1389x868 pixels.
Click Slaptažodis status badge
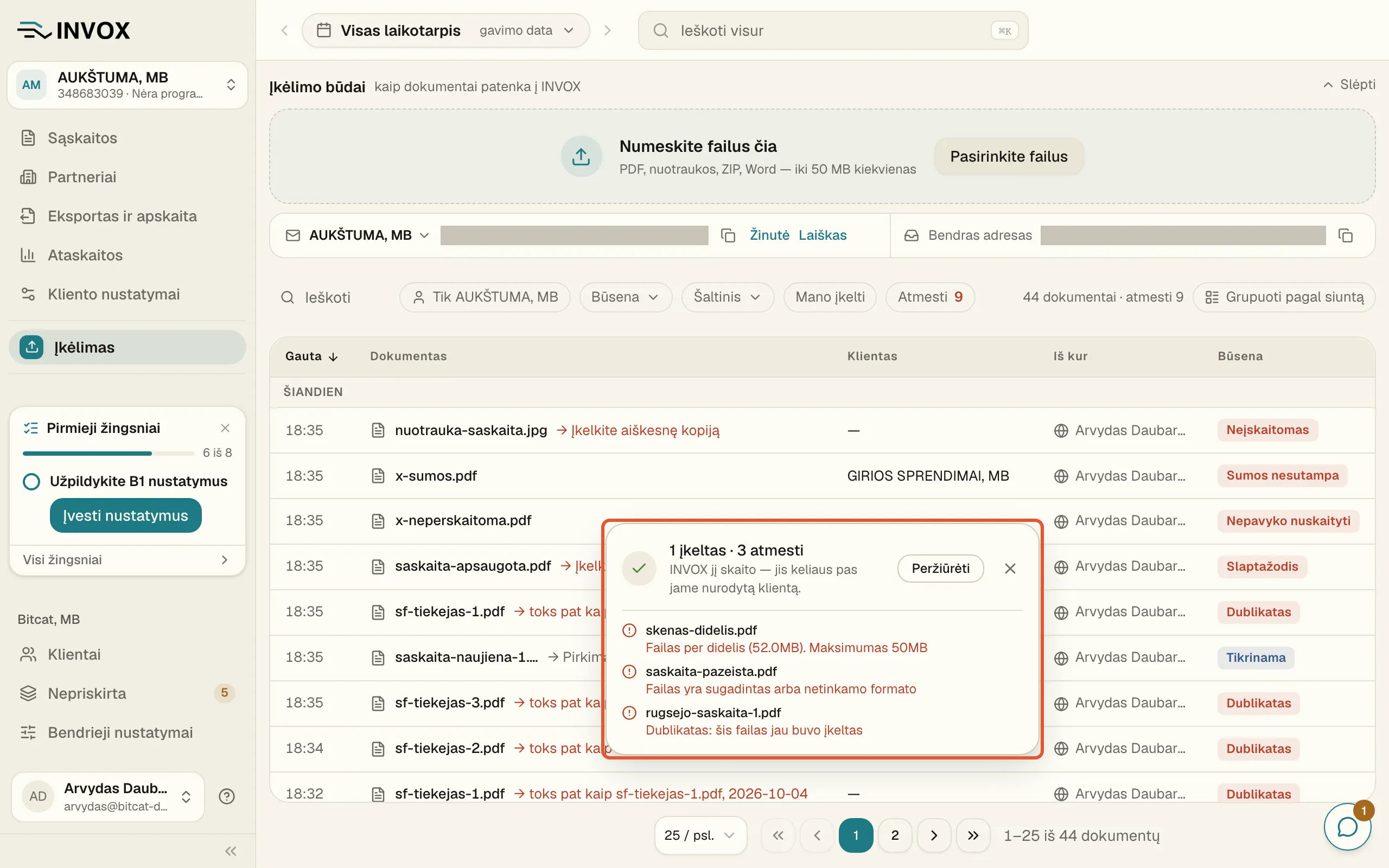tap(1262, 566)
